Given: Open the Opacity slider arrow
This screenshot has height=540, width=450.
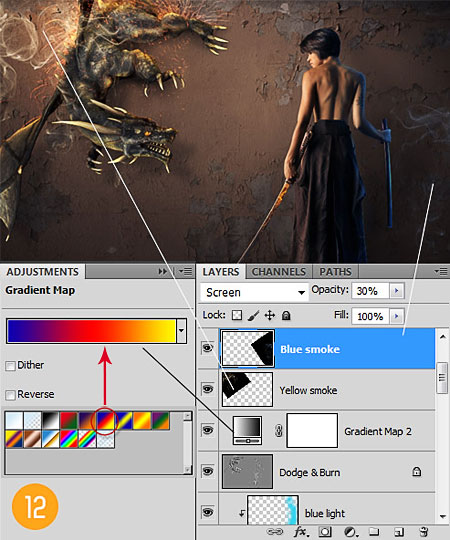Looking at the screenshot, I should 396,291.
